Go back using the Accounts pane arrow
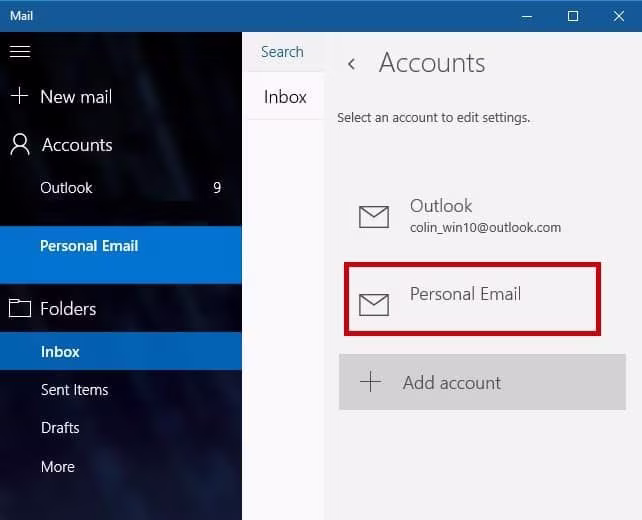642x520 pixels. (351, 64)
